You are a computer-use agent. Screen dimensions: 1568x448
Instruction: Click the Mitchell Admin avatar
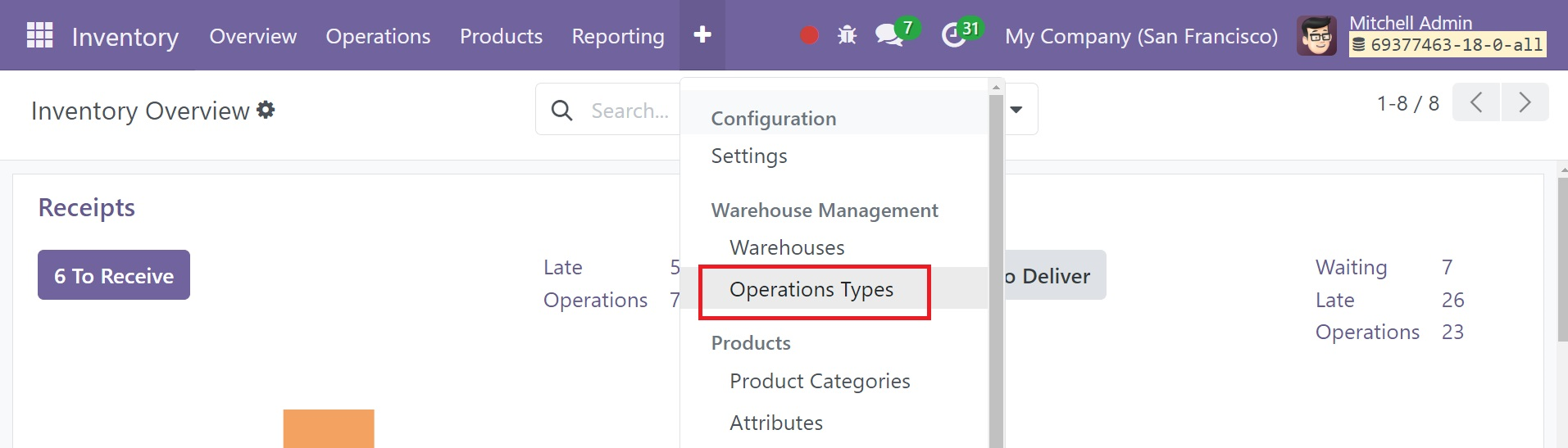pos(1316,35)
